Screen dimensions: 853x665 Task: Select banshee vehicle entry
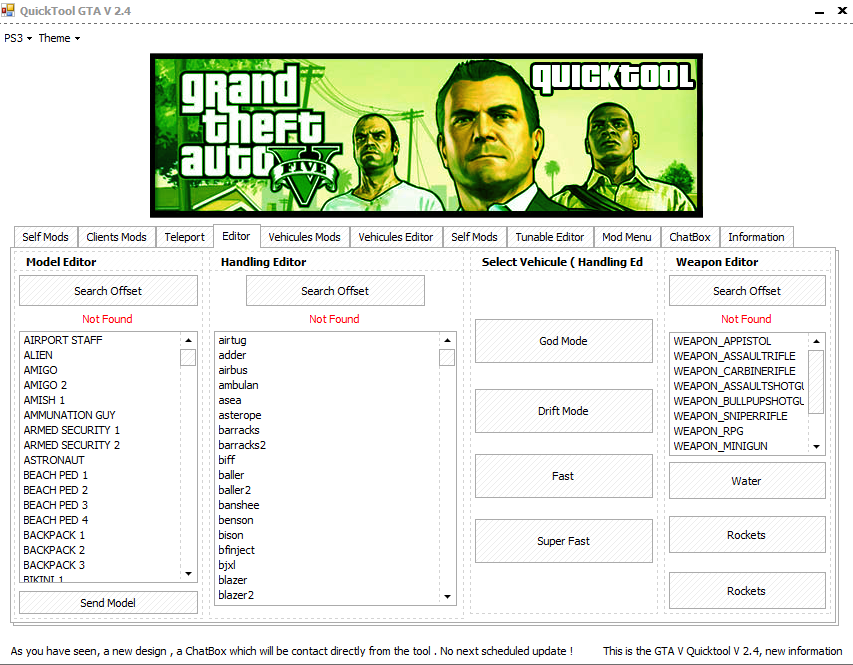coord(327,506)
